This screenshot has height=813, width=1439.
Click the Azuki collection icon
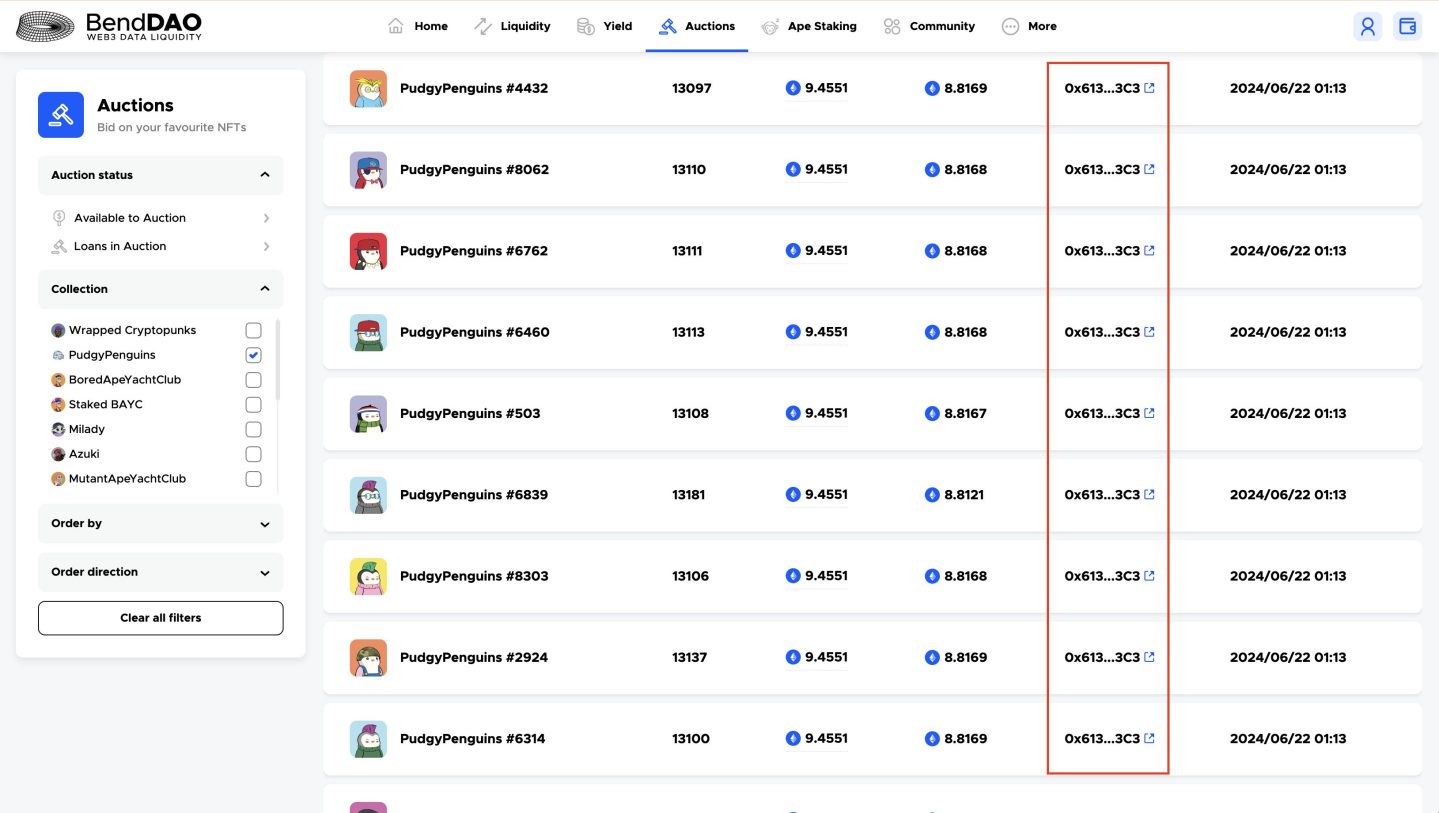click(58, 454)
